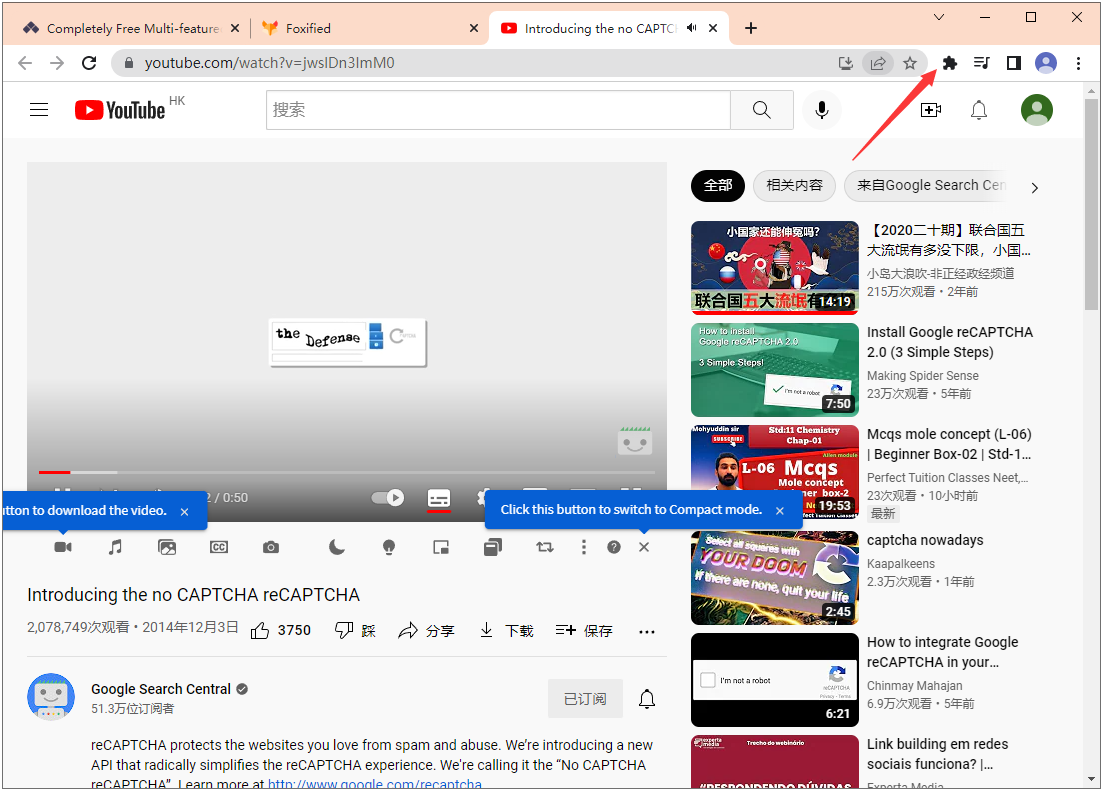Toggle channel notification bell beside 已订阅
Viewport: 1103px width, 791px height.
tap(647, 699)
